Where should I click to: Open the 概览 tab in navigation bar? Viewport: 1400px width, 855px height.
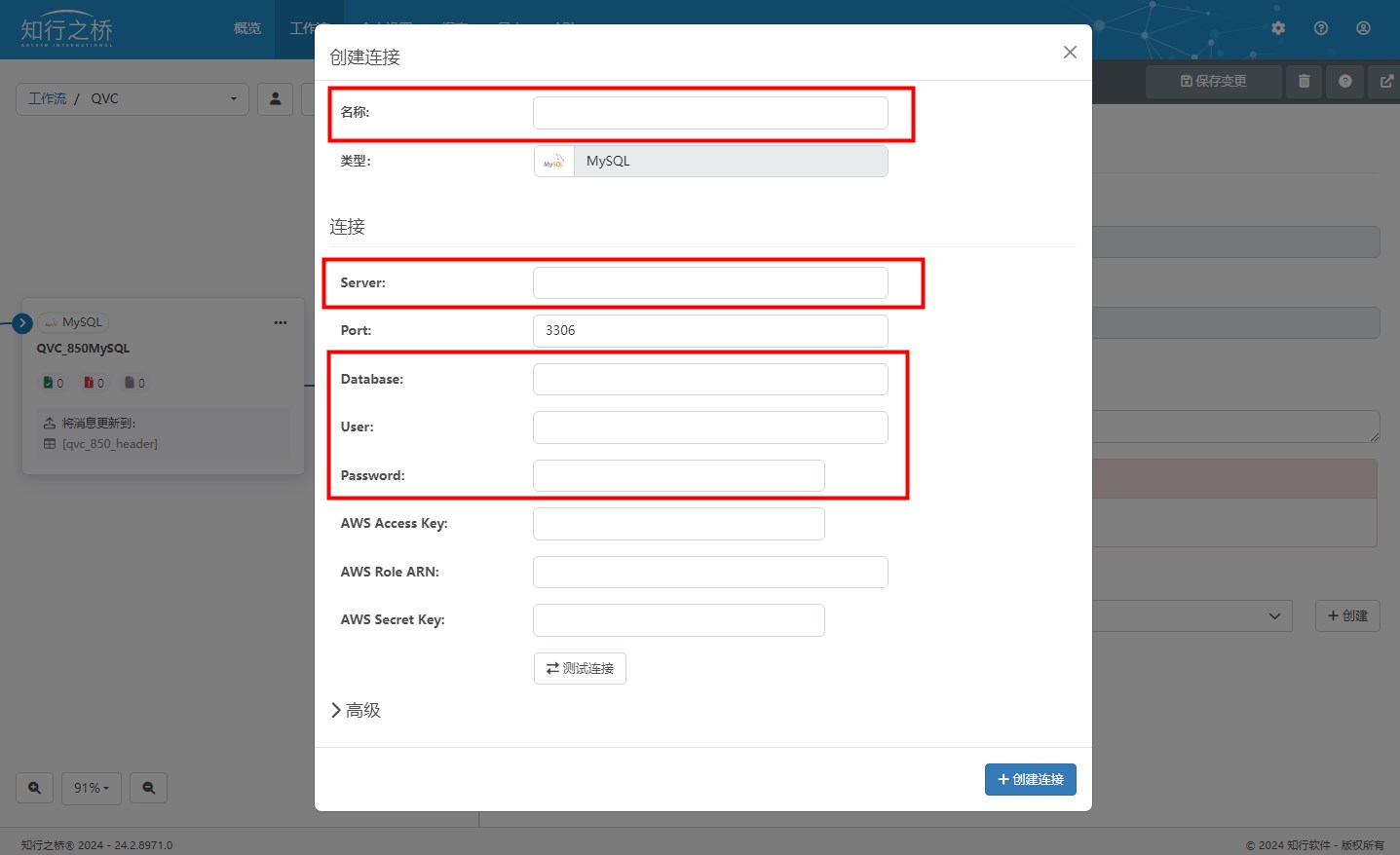coord(247,28)
